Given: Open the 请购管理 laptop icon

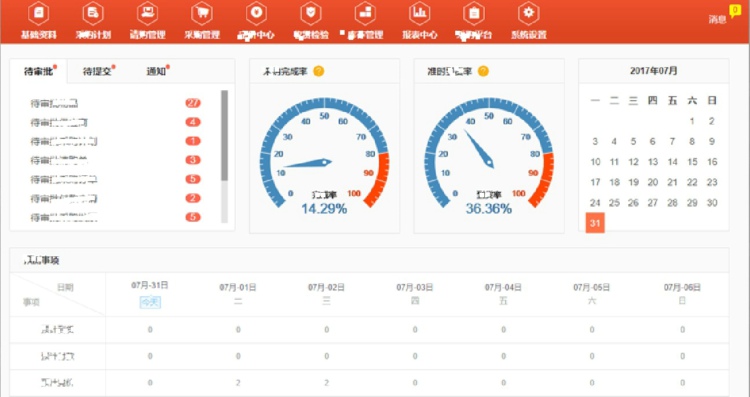Looking at the screenshot, I should pyautogui.click(x=147, y=13).
